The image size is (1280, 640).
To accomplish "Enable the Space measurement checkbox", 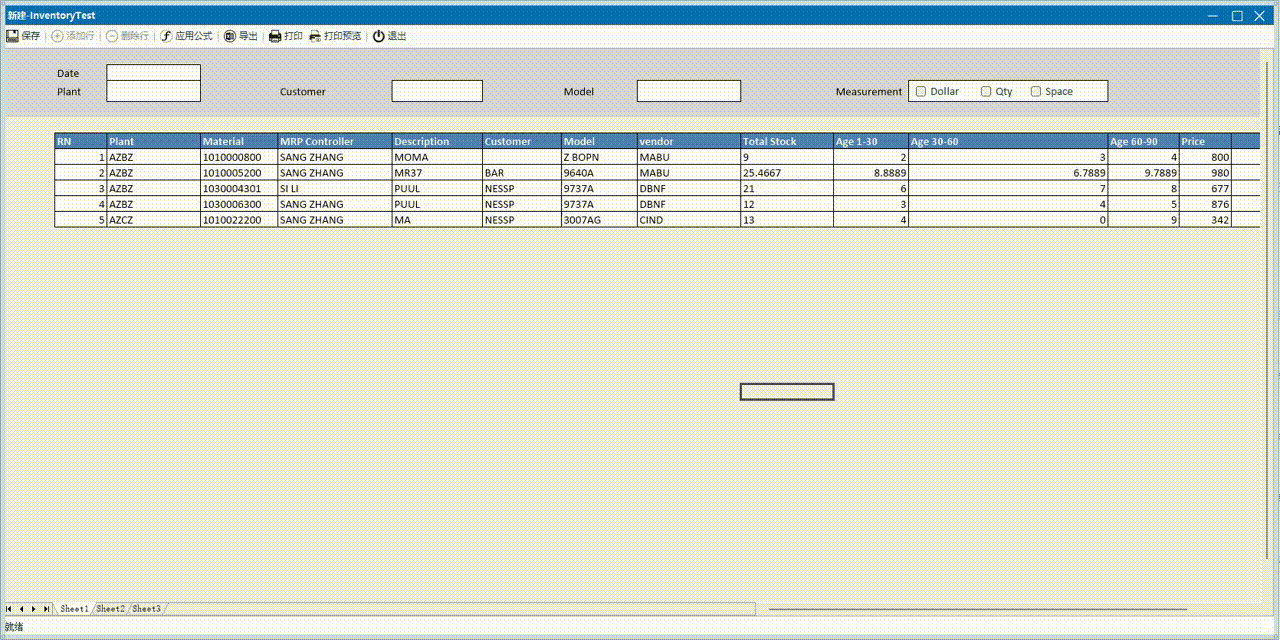I will pyautogui.click(x=1036, y=91).
